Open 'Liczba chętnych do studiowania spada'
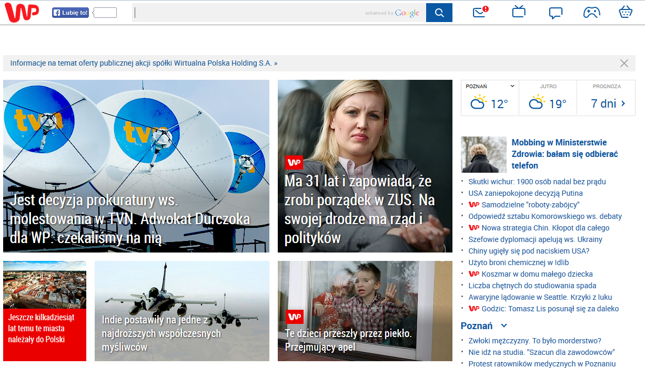 click(x=532, y=285)
